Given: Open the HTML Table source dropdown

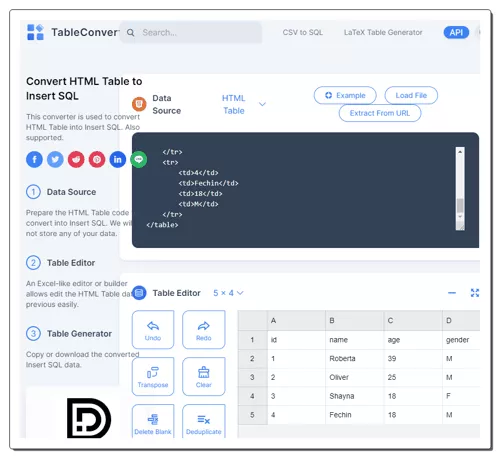Looking at the screenshot, I should coord(244,104).
